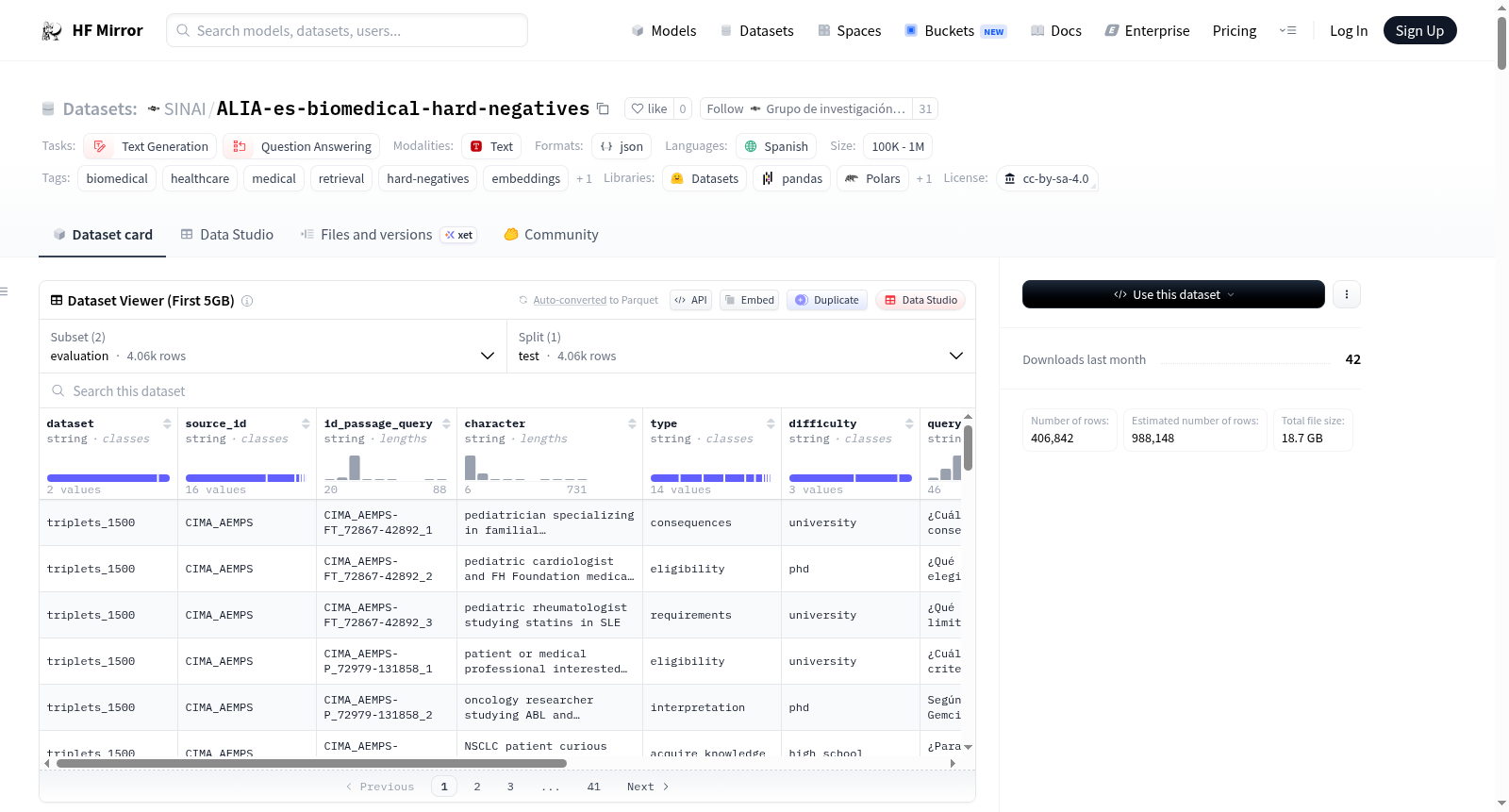
Task: Focus the search models, datasets, users field
Action: click(347, 30)
